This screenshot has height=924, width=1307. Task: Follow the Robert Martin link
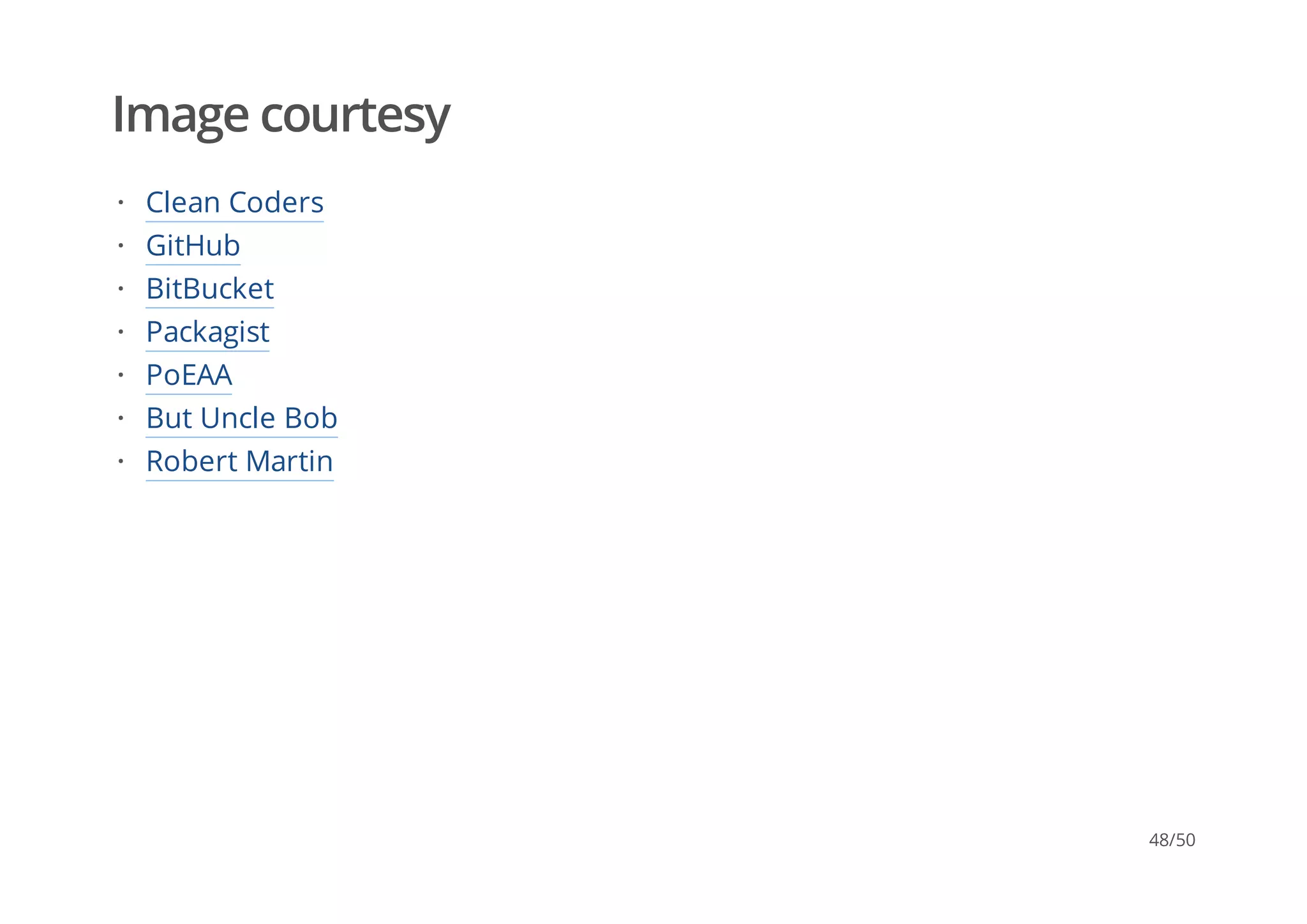[239, 461]
